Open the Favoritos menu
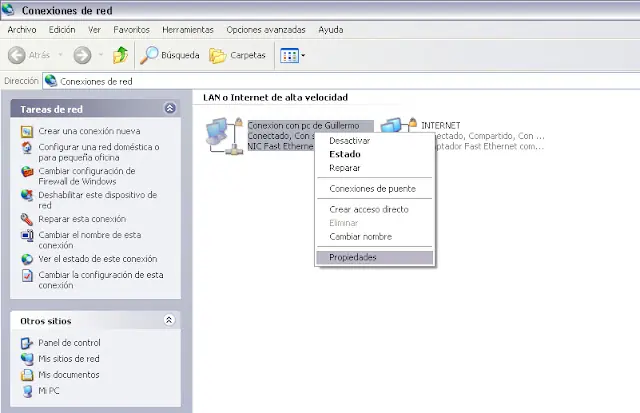Viewport: 640px width, 413px height. 131,30
